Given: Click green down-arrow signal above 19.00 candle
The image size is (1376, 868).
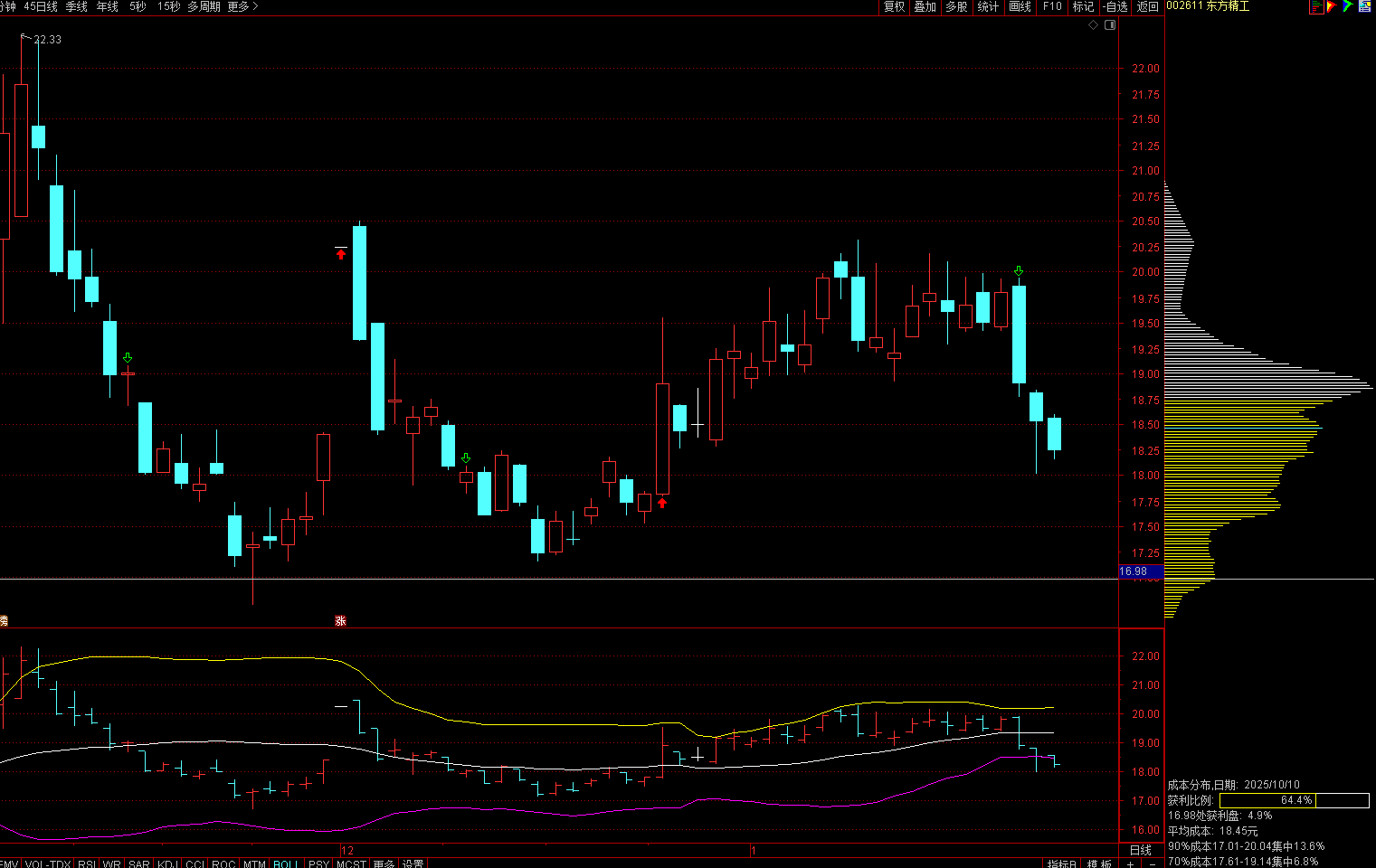Looking at the screenshot, I should pyautogui.click(x=128, y=358).
